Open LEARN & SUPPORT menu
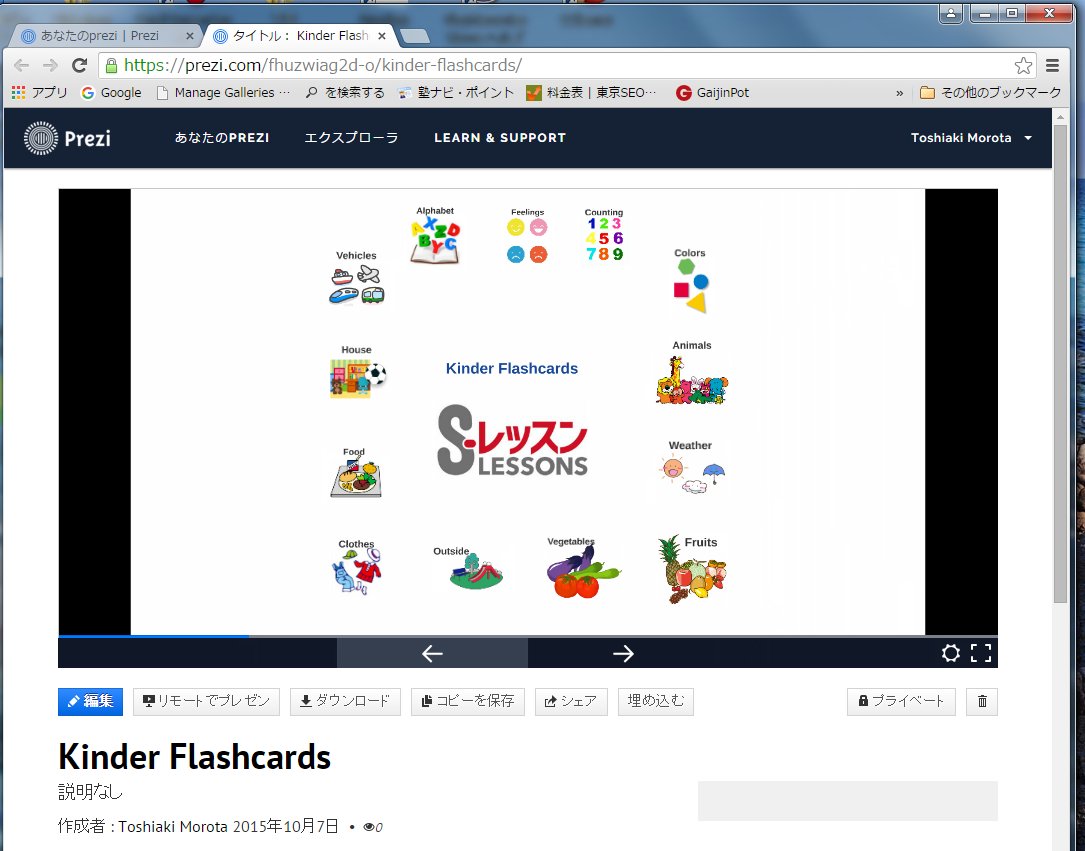This screenshot has height=851, width=1085. coord(499,138)
